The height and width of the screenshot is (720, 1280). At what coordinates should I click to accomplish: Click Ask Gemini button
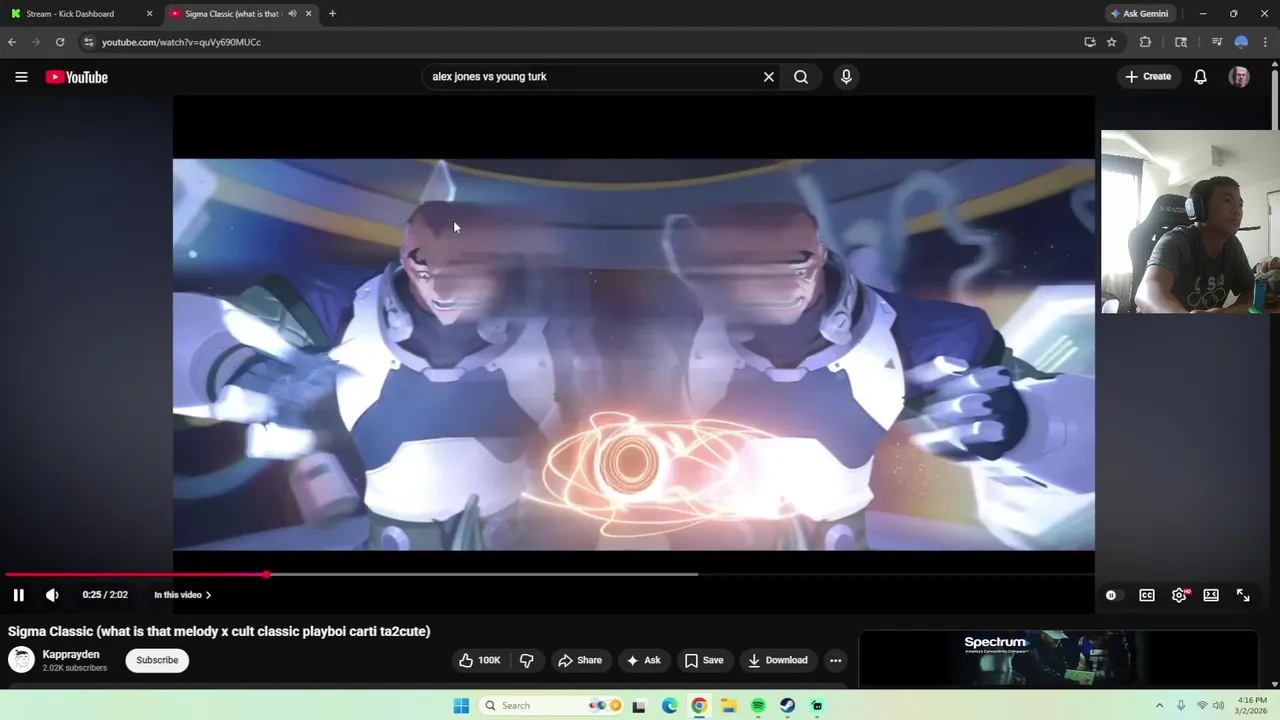click(1139, 14)
